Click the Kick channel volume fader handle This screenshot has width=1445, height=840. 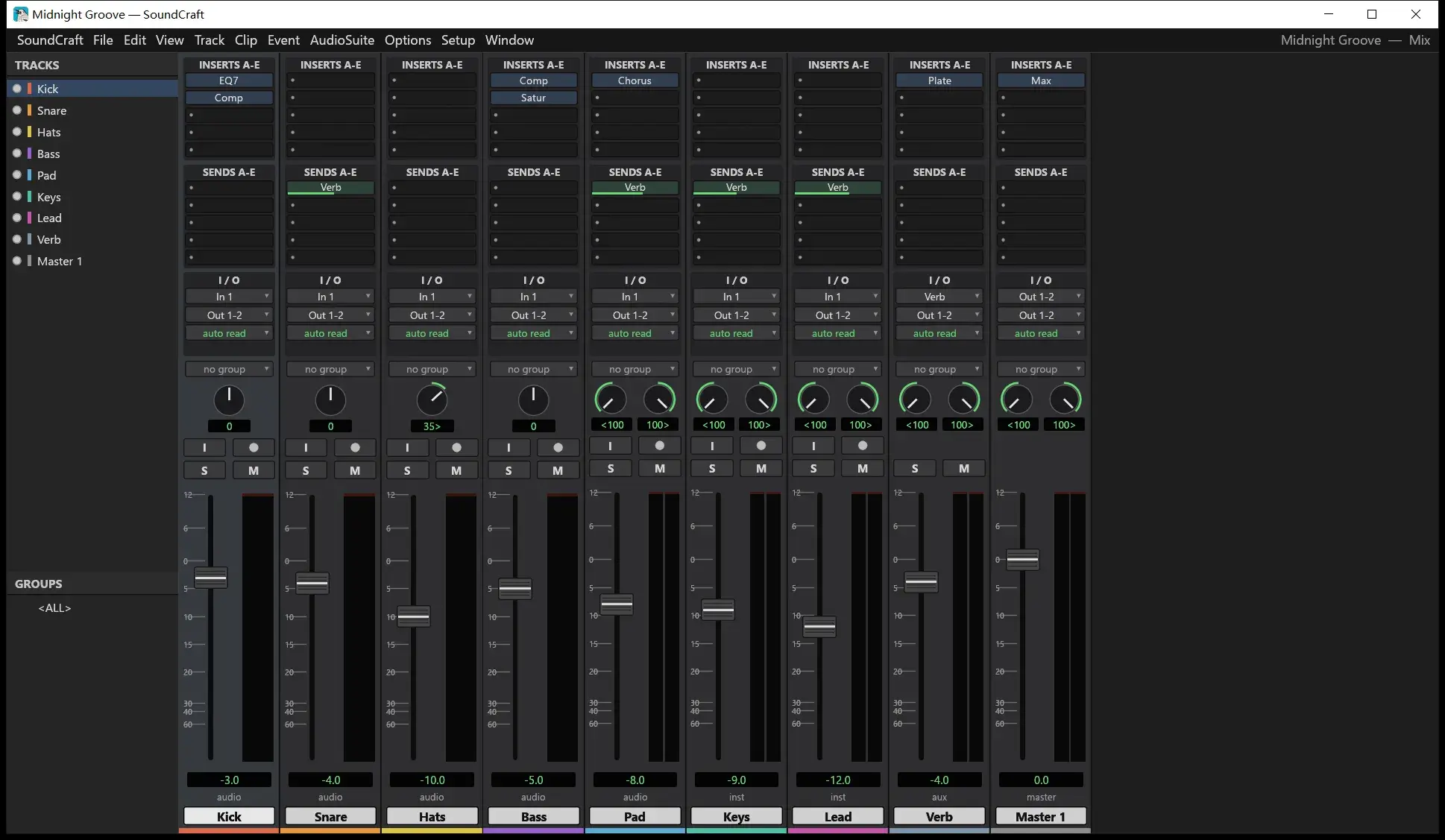(211, 578)
